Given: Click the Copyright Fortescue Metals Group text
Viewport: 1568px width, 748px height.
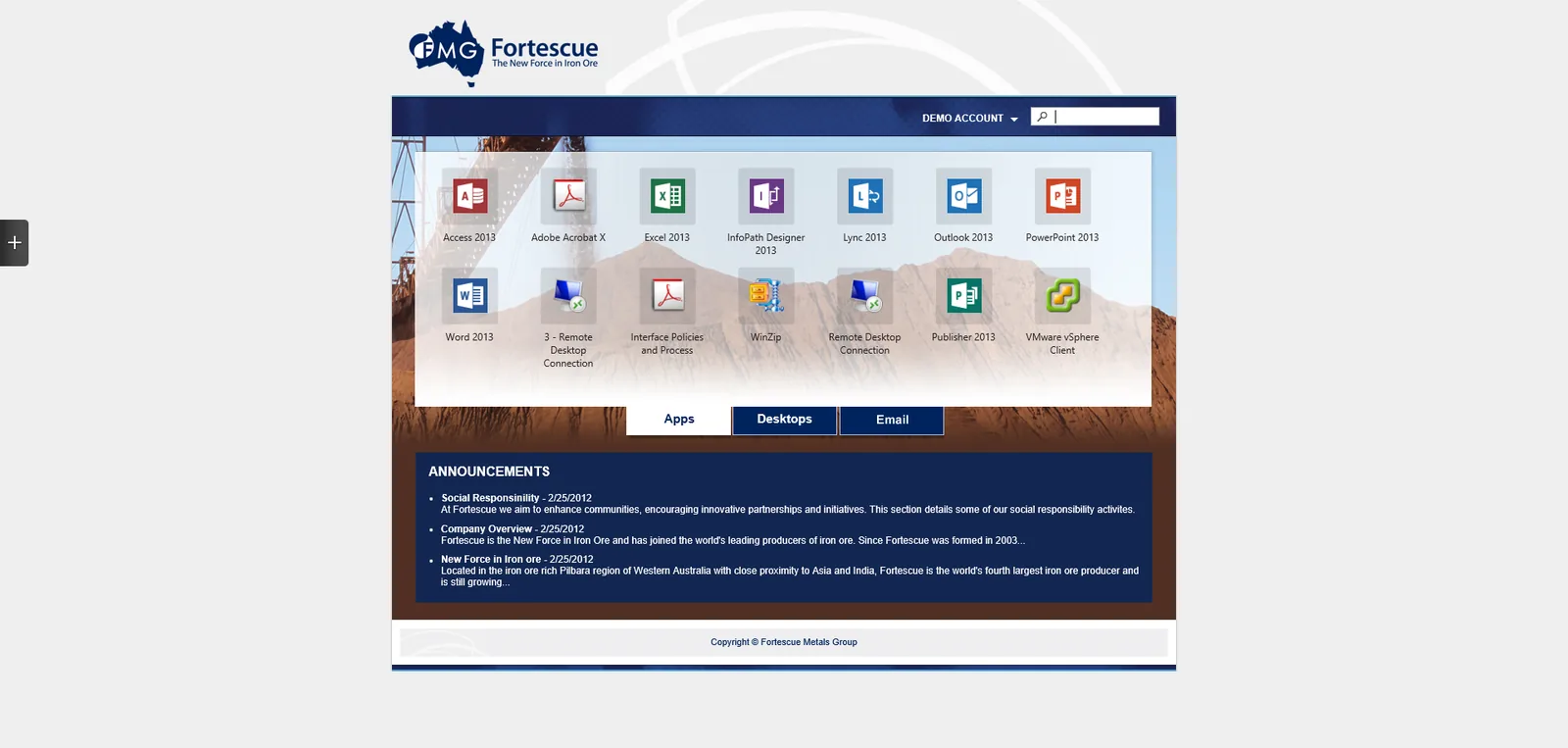Looking at the screenshot, I should pyautogui.click(x=784, y=642).
